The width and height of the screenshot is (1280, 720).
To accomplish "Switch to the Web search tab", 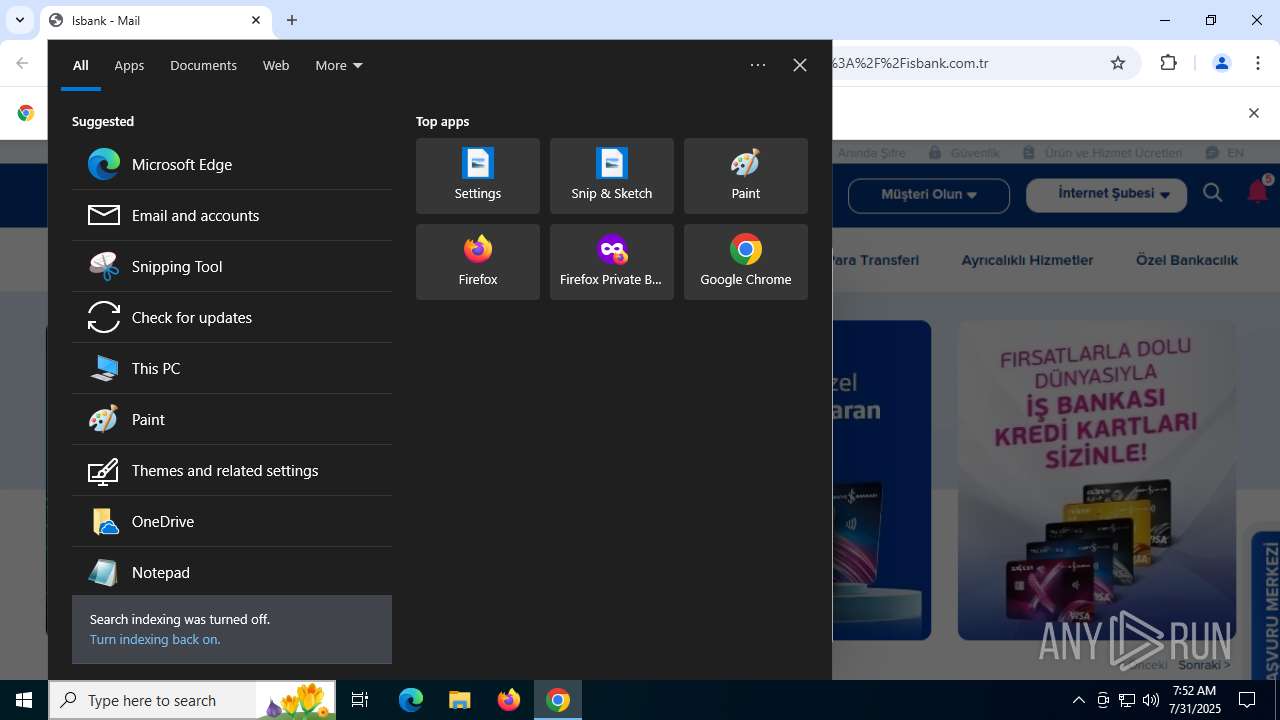I will tap(276, 65).
